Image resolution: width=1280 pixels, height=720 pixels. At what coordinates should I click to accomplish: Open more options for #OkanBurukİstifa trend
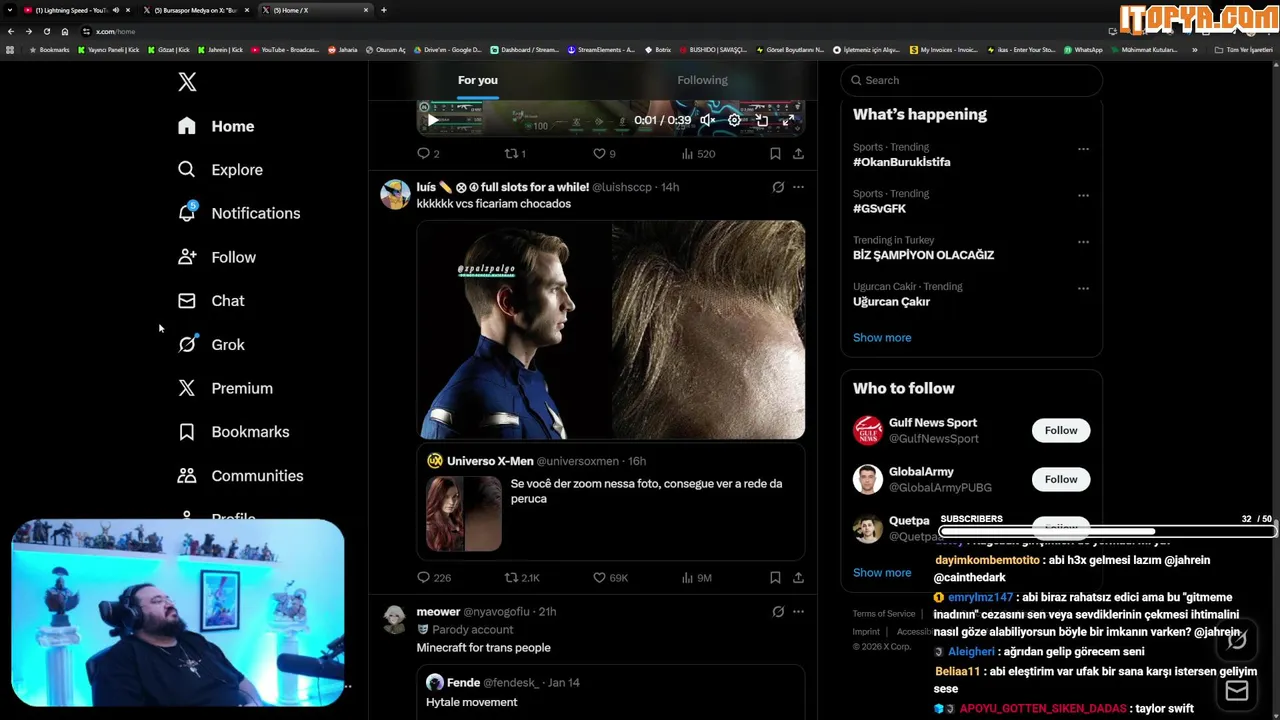click(x=1083, y=149)
